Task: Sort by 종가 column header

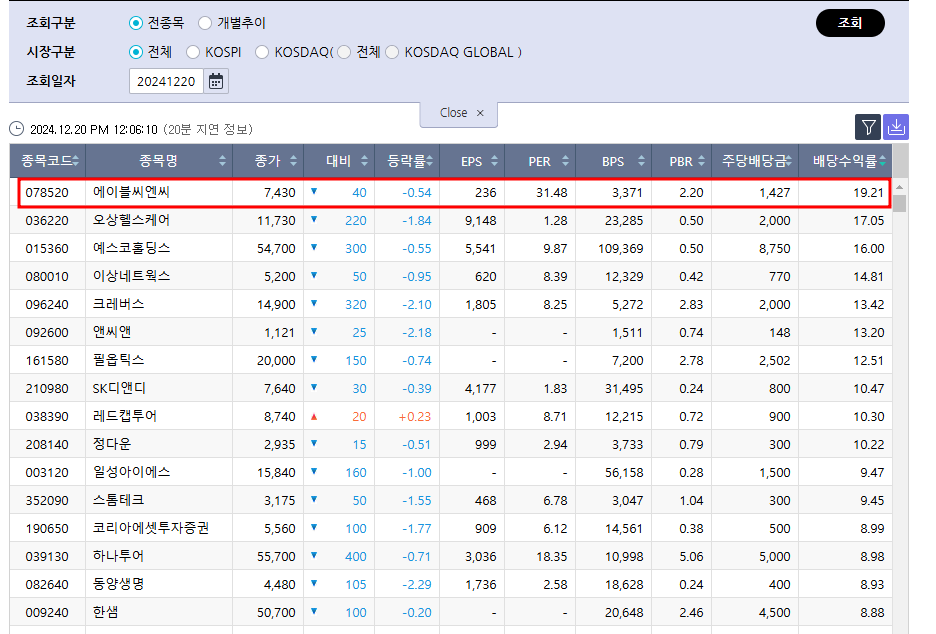Action: (269, 161)
